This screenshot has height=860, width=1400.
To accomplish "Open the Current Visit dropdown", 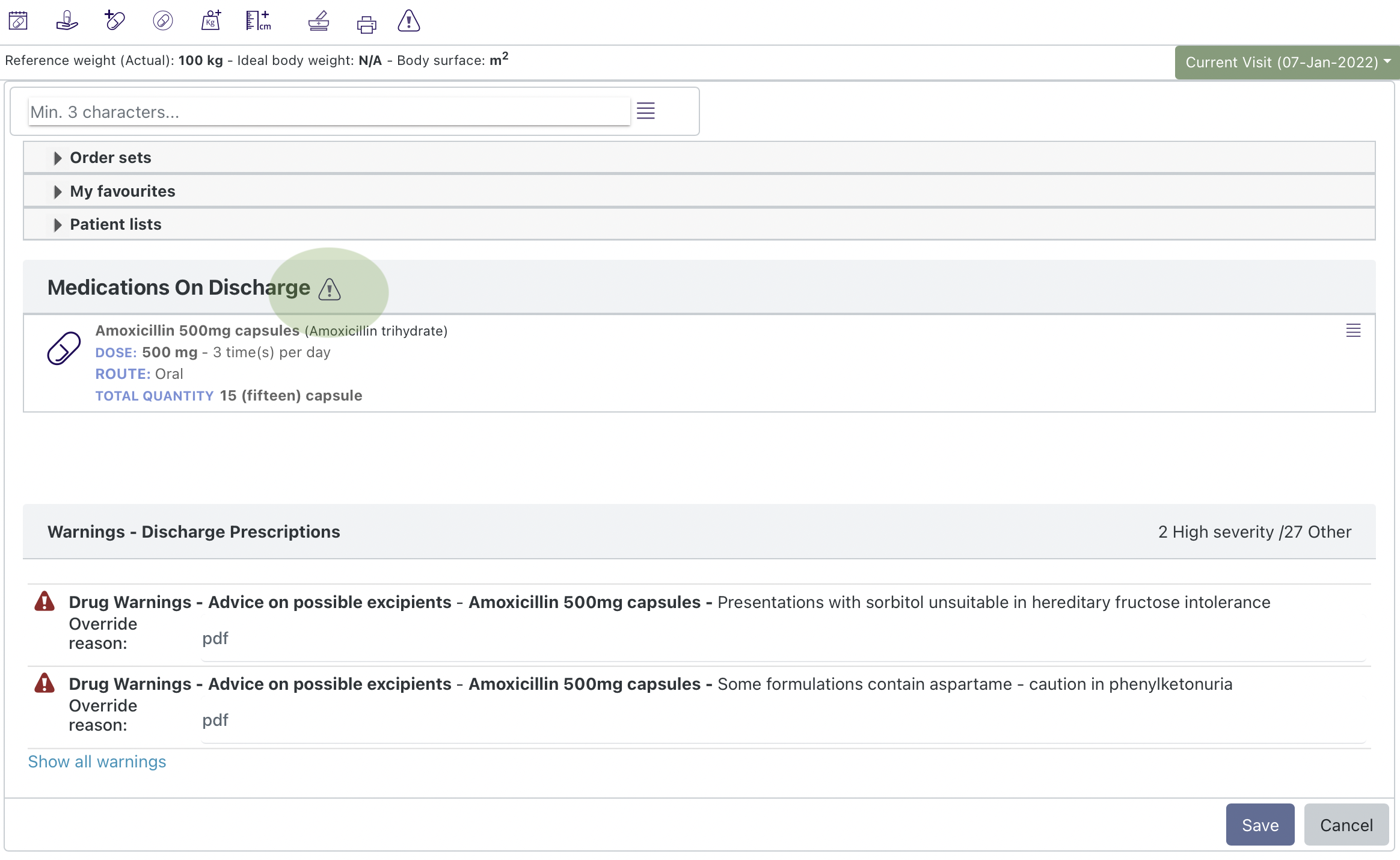I will tap(1287, 62).
